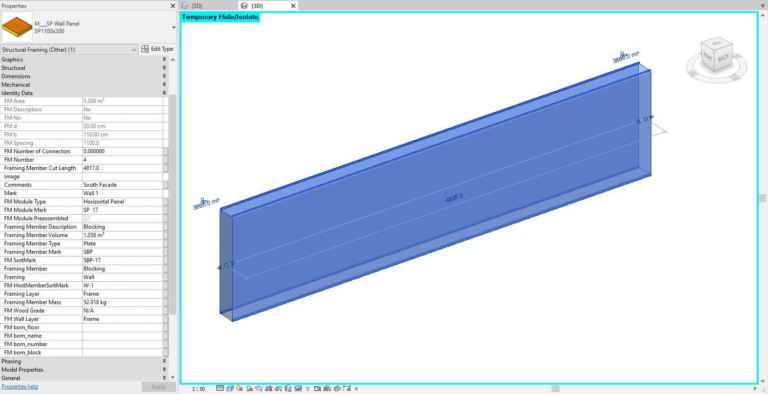Click the SP Wall Panel type thumbnail
This screenshot has width=768, height=394.
(17, 27)
